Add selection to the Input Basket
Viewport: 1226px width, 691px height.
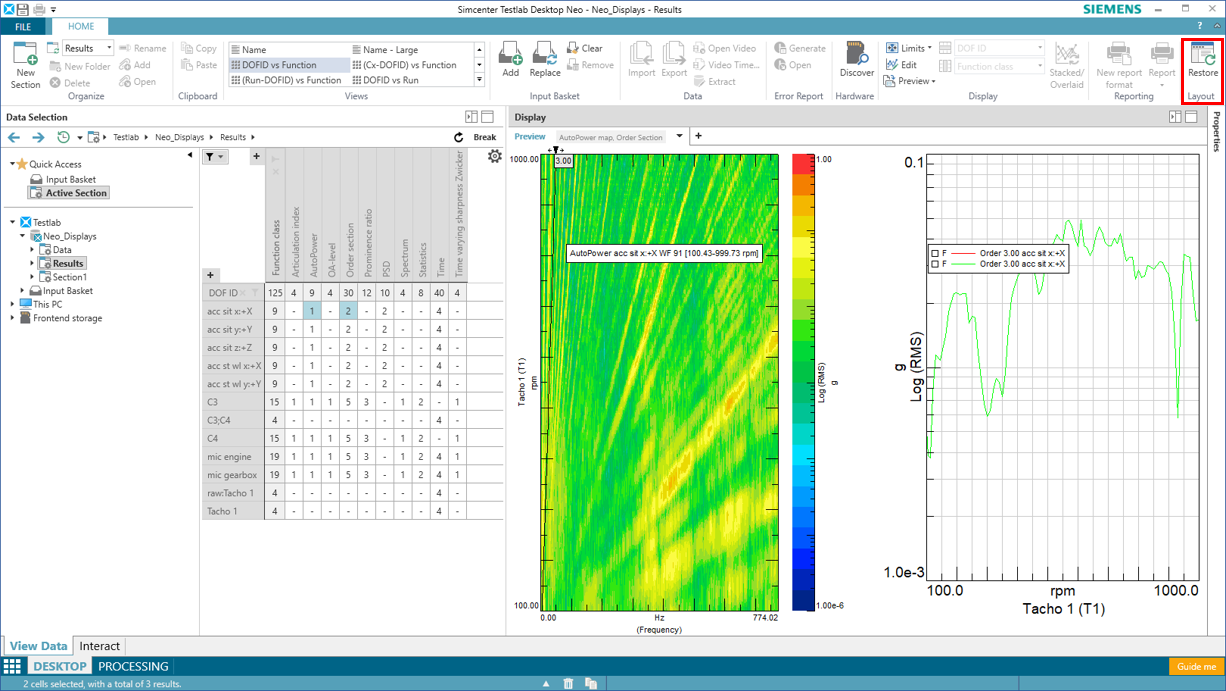coord(510,60)
